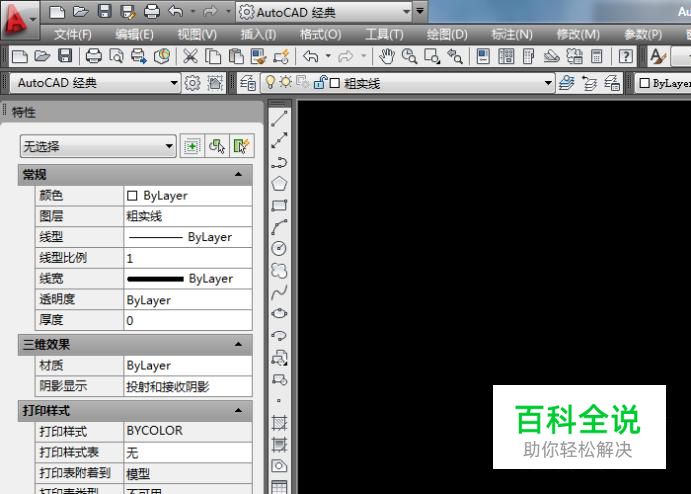The image size is (691, 494).
Task: Click the Quick Select button in properties
Action: coord(241,146)
